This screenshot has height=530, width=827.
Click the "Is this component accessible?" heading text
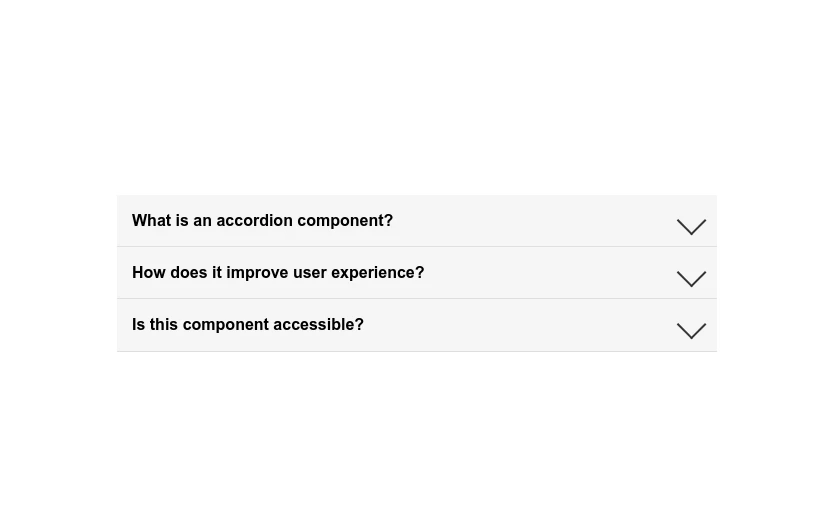(248, 325)
